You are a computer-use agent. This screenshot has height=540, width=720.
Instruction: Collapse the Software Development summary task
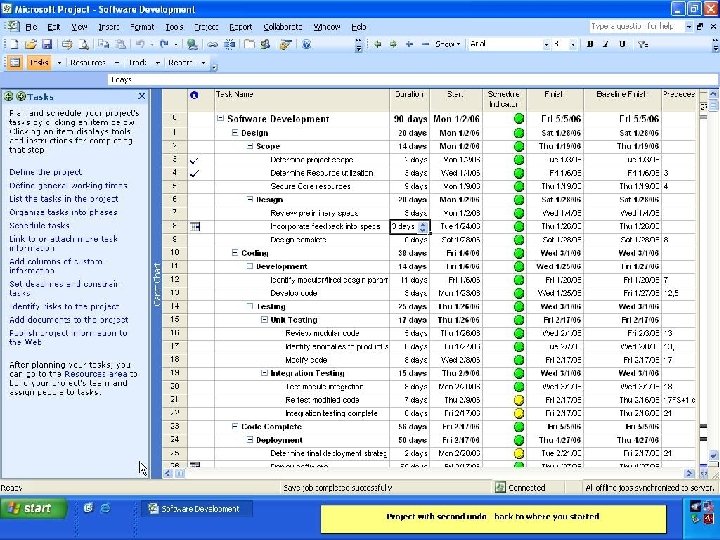[x=220, y=118]
